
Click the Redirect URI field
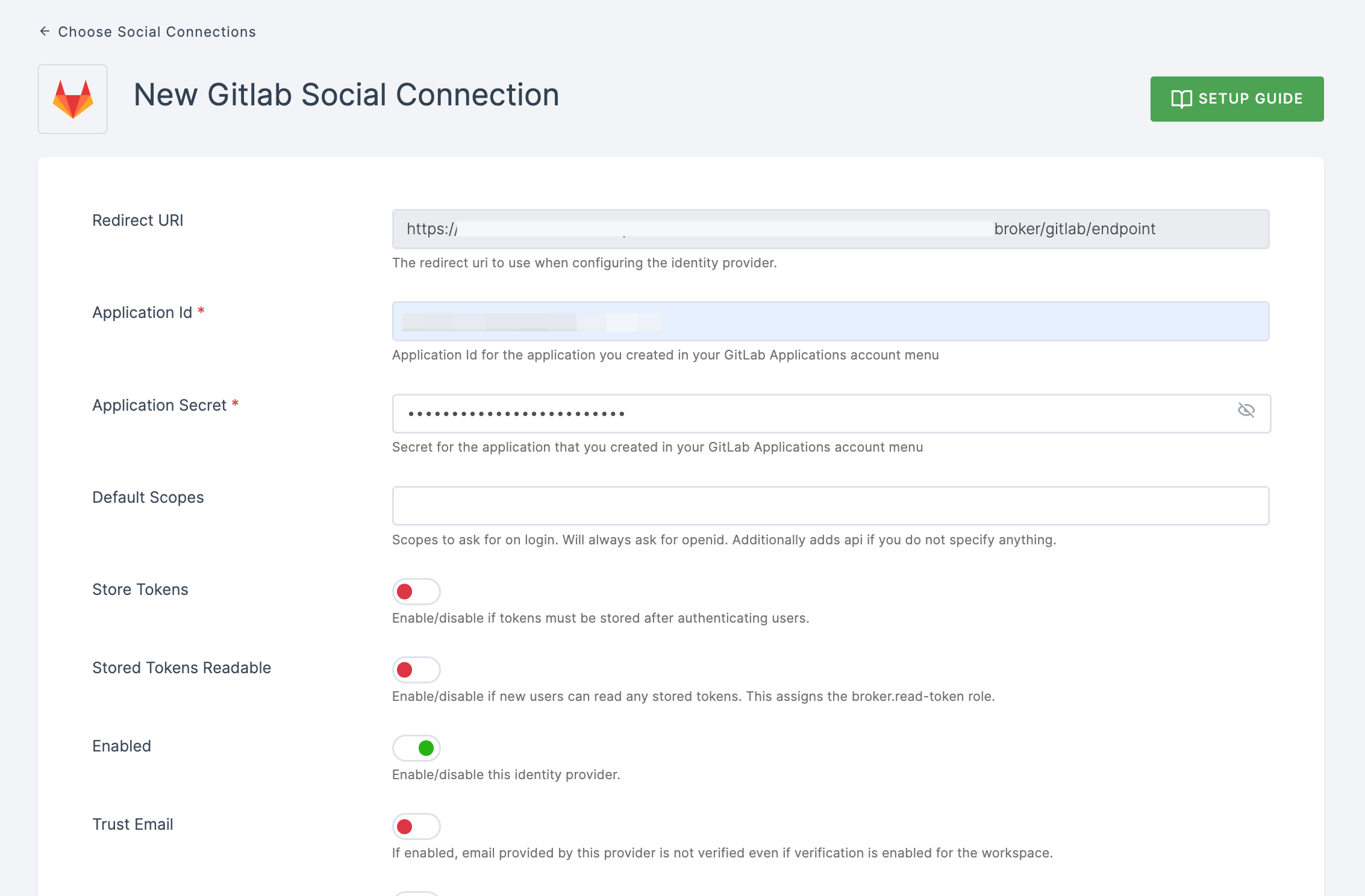831,229
